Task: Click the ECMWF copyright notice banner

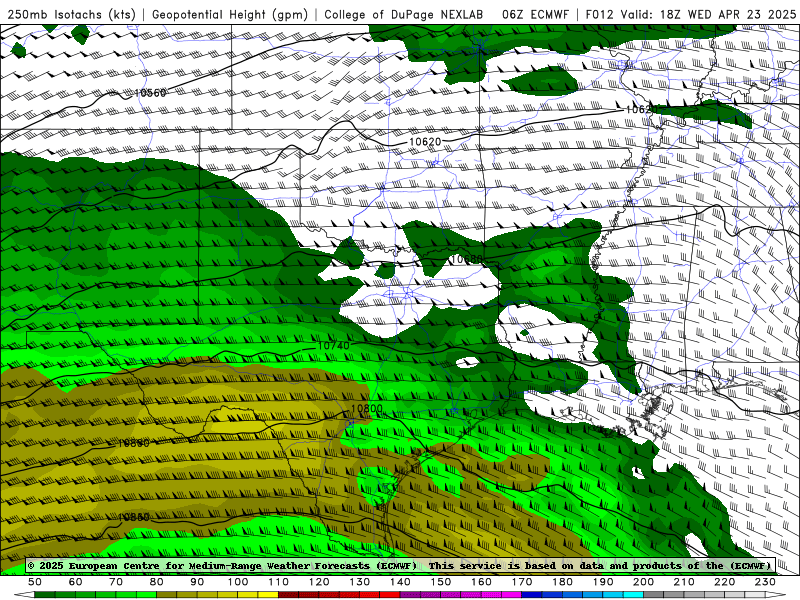Action: pos(400,565)
